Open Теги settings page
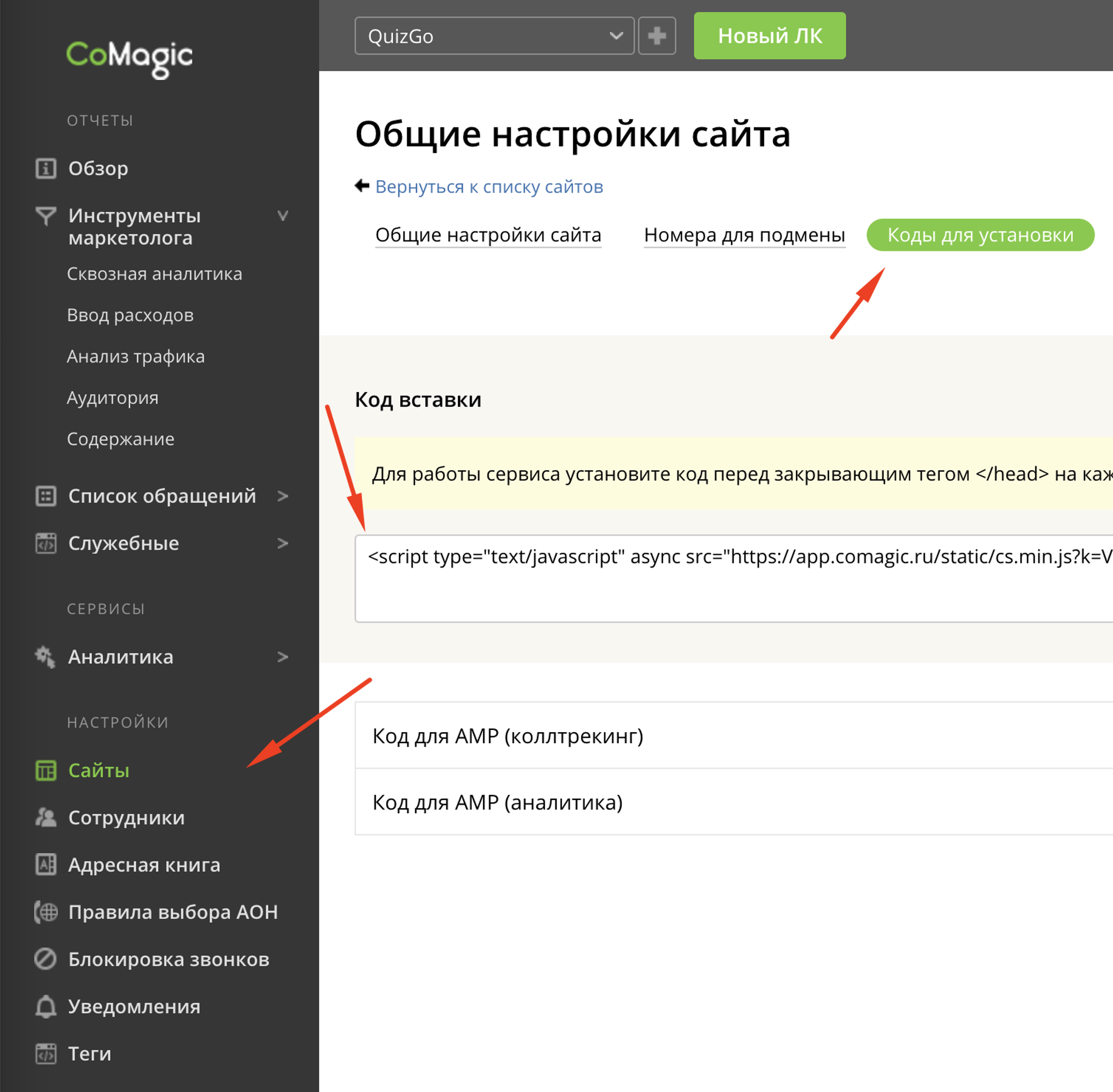 coord(90,1054)
